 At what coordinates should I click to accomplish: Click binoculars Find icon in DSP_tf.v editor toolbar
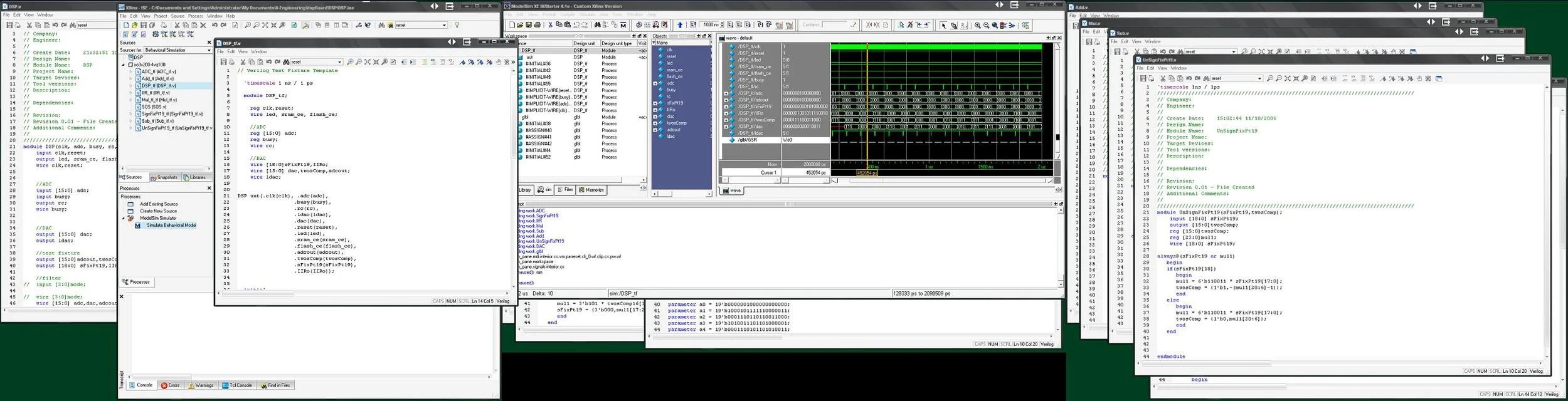point(286,62)
